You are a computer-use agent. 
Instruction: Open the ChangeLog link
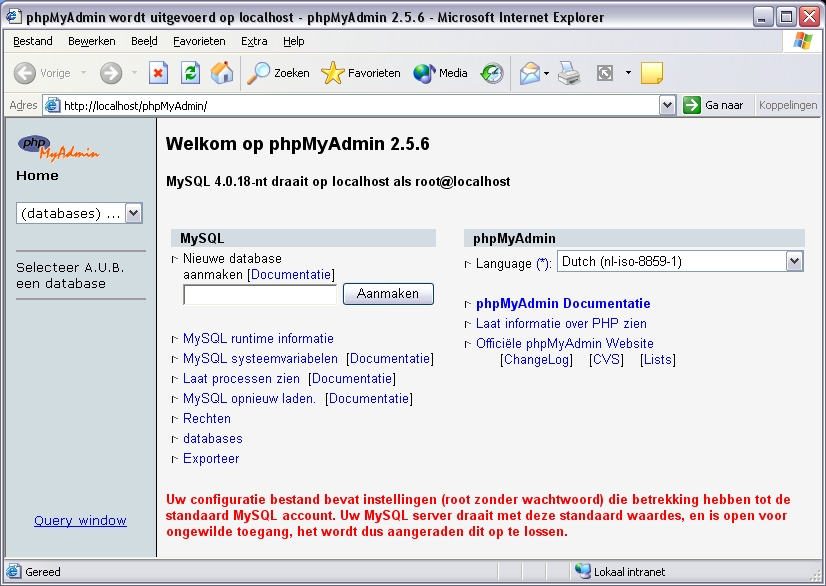[x=536, y=359]
